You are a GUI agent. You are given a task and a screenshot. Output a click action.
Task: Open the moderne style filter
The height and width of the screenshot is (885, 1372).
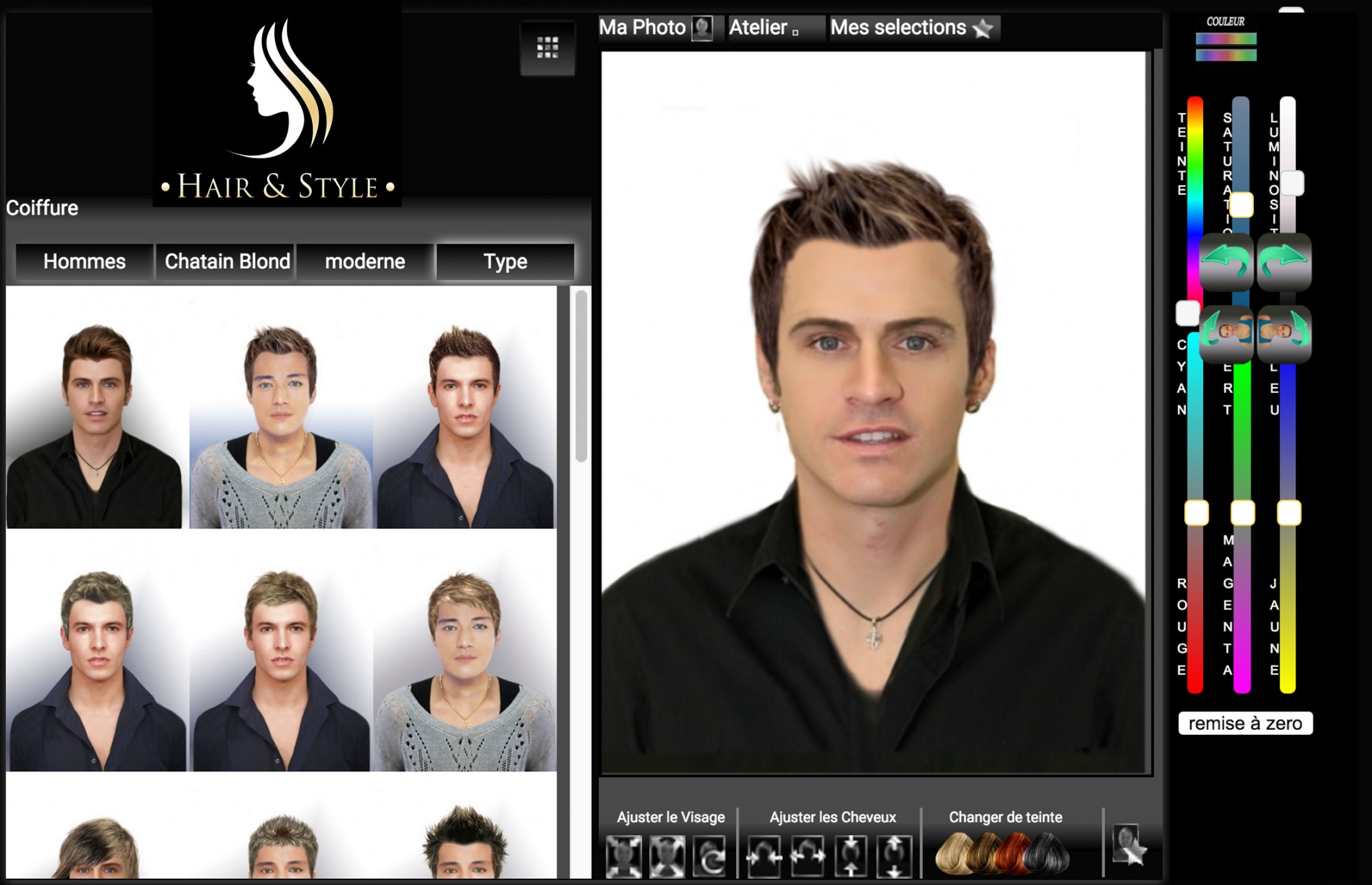[x=365, y=261]
